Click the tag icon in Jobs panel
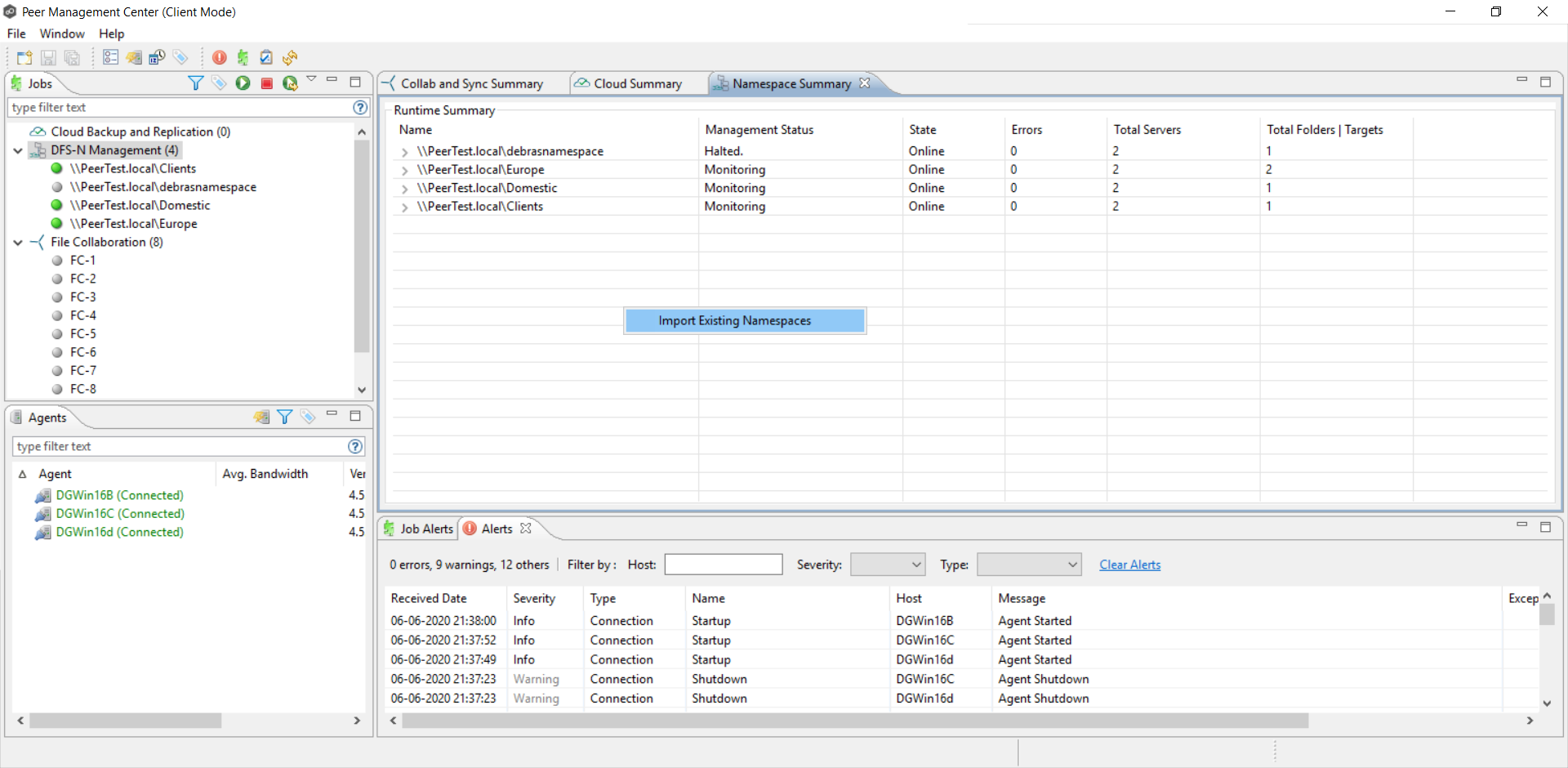 point(219,83)
